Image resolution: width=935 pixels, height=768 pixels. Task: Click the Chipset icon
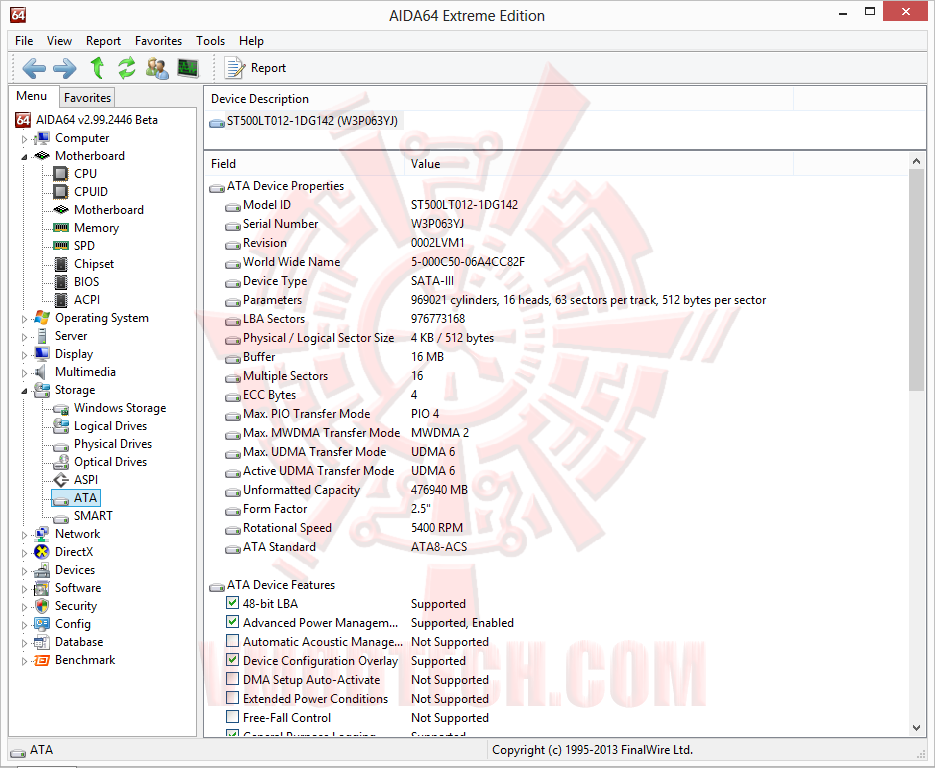[x=61, y=264]
